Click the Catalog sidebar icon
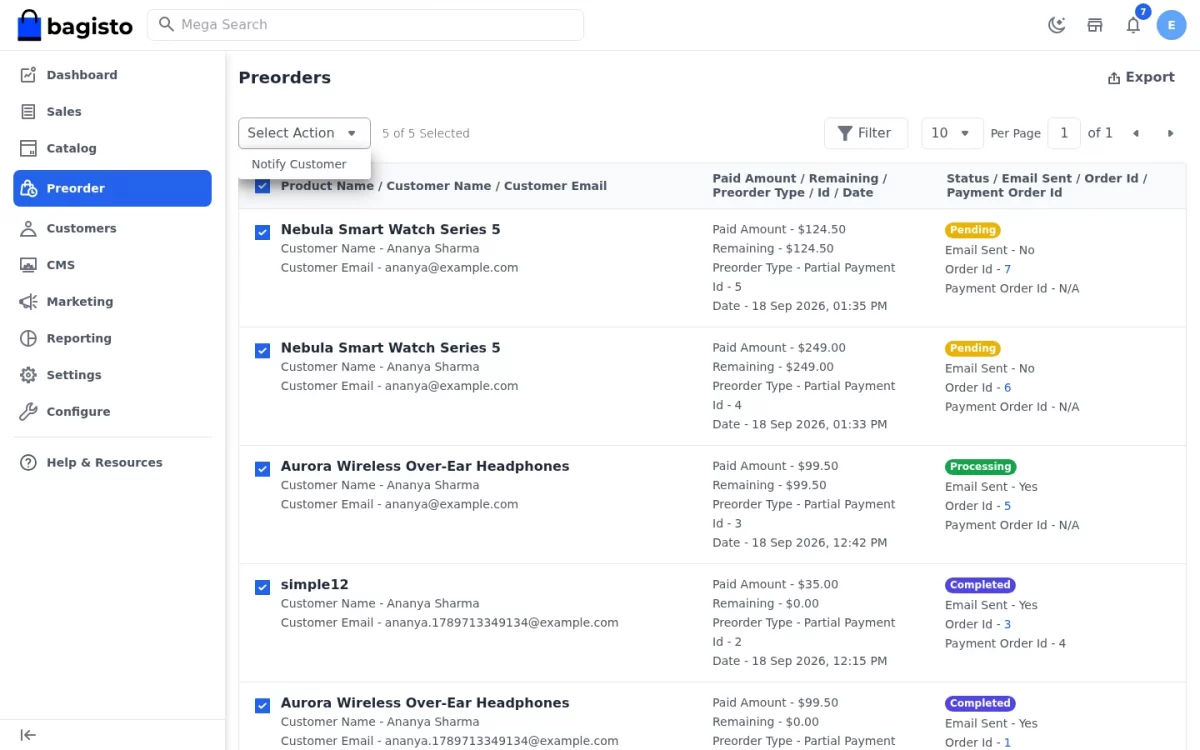Screen dimensions: 1200x750 pos(28,148)
